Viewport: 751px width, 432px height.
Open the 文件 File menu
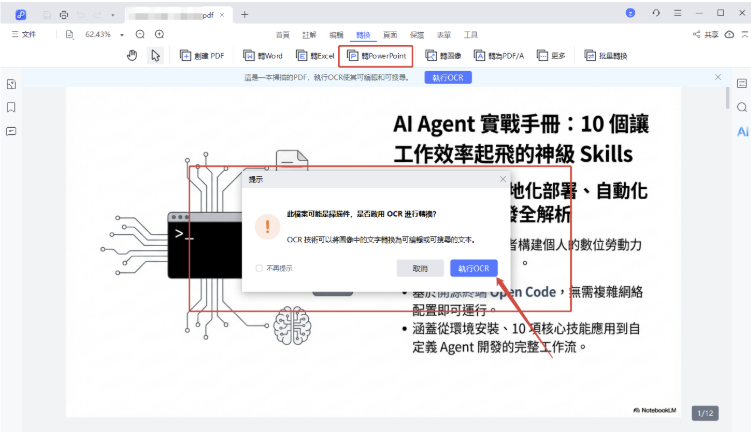point(24,34)
